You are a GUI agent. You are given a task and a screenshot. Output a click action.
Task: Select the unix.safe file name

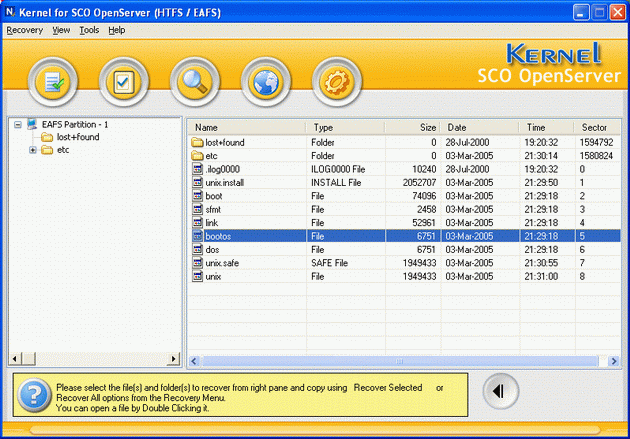click(222, 263)
